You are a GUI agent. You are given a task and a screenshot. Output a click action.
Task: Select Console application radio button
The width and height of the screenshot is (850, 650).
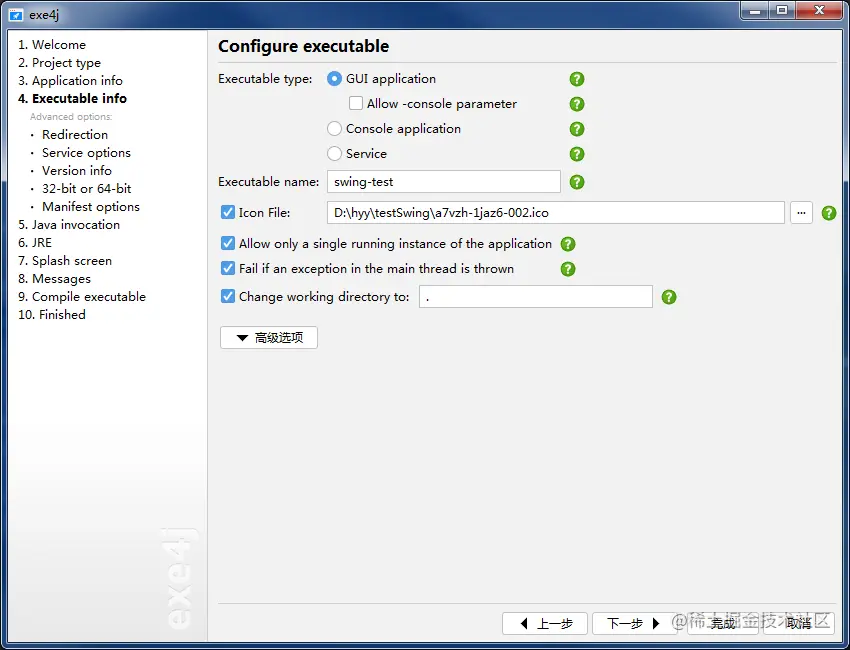(x=334, y=128)
